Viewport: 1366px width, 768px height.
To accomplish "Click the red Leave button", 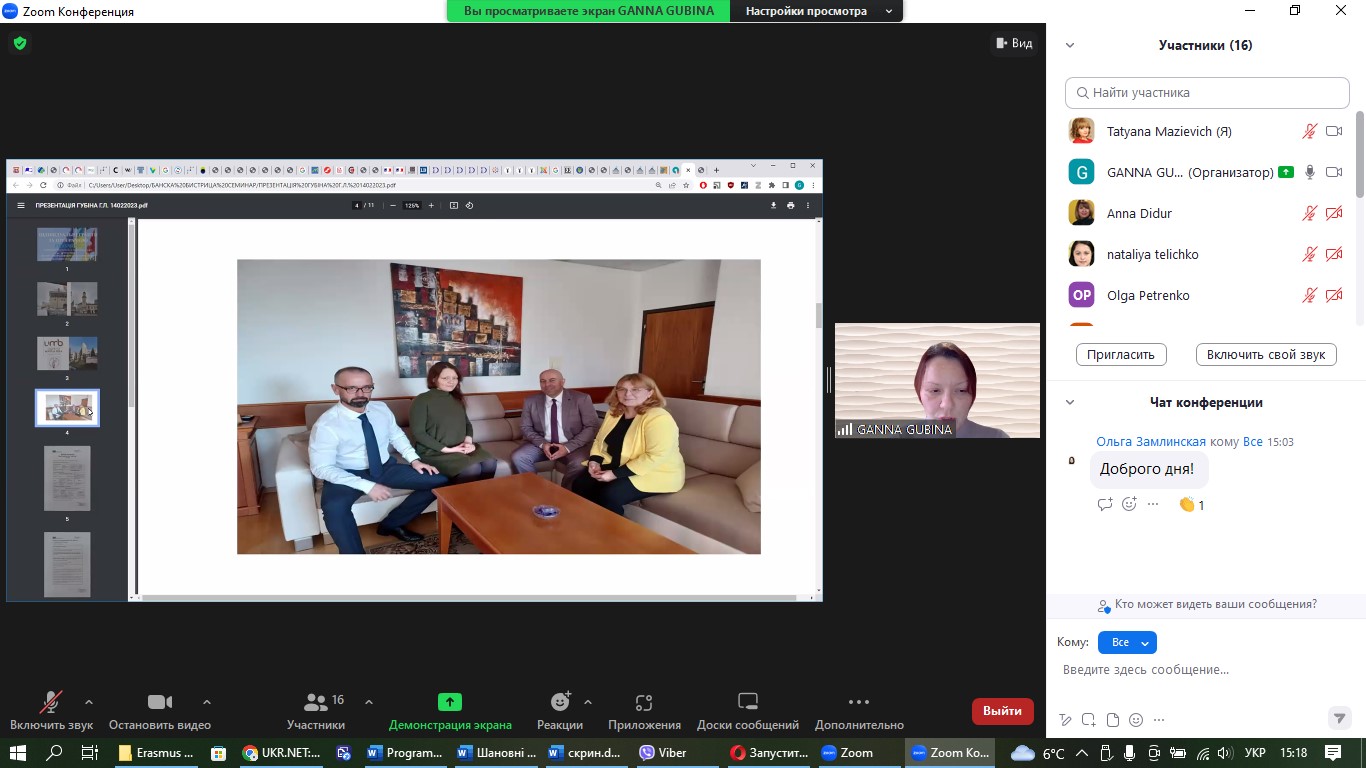I will pos(1002,711).
